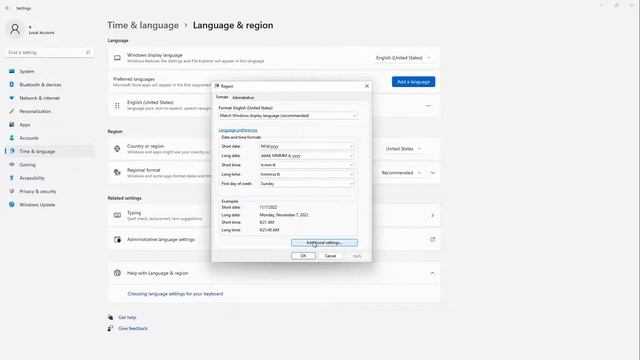Open the Long date format dropdown
The width and height of the screenshot is (640, 360).
tap(307, 156)
